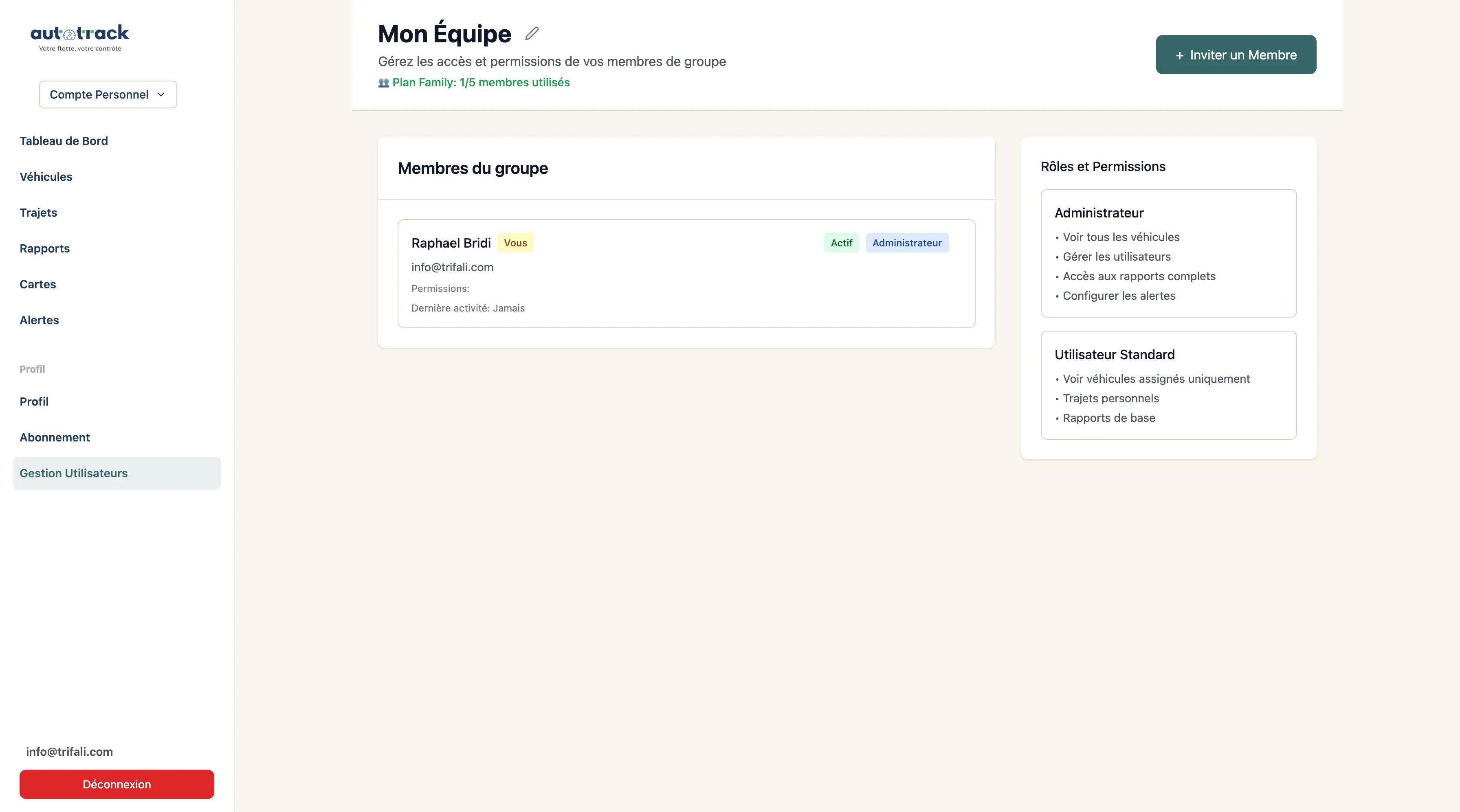Open the Compte Personnel dropdown
Screen dimensions: 1460x812
[x=108, y=94]
